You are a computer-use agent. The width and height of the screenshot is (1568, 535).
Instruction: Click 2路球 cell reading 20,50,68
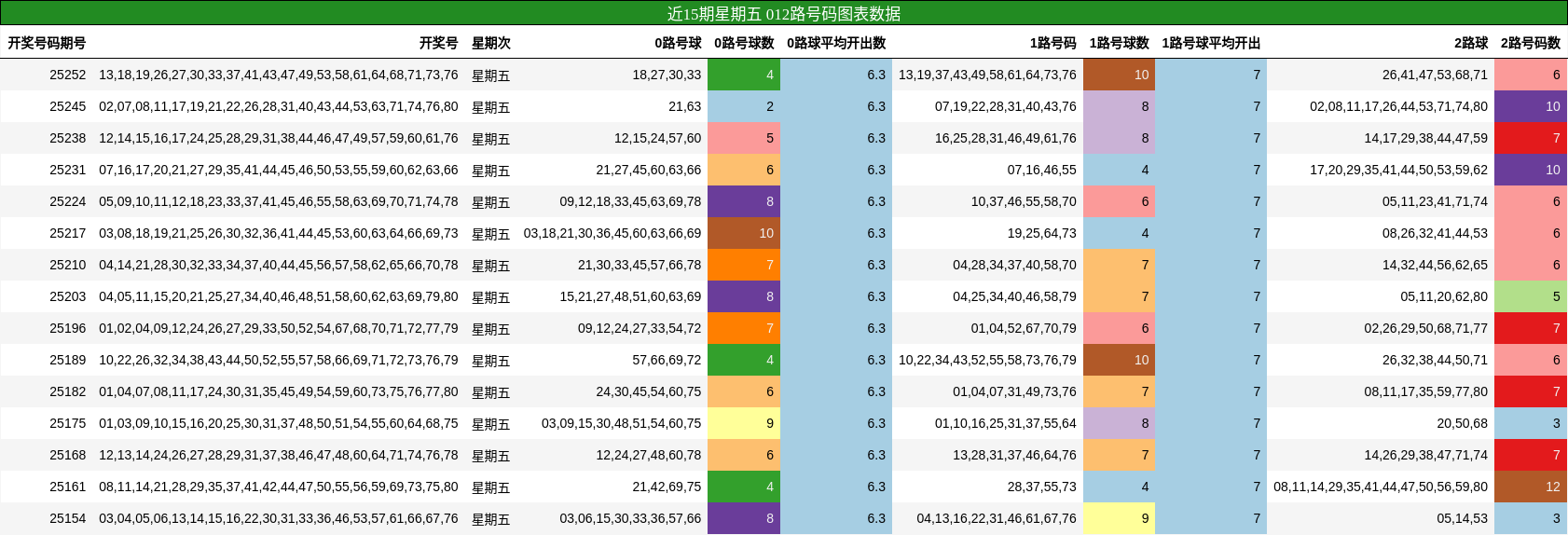1462,423
